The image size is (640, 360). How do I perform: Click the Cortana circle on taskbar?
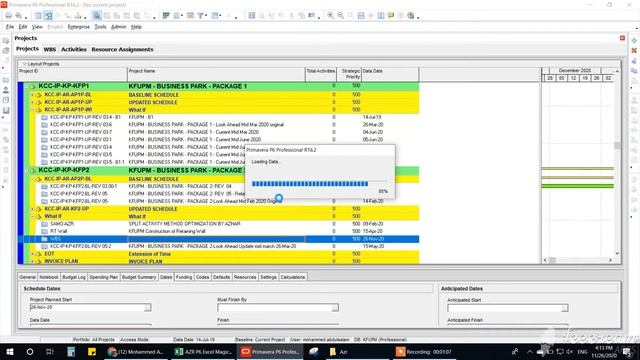[30, 351]
